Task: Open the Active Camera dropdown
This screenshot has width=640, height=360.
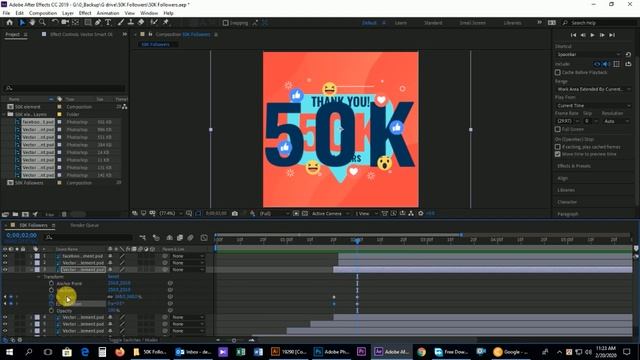Action: tap(331, 213)
